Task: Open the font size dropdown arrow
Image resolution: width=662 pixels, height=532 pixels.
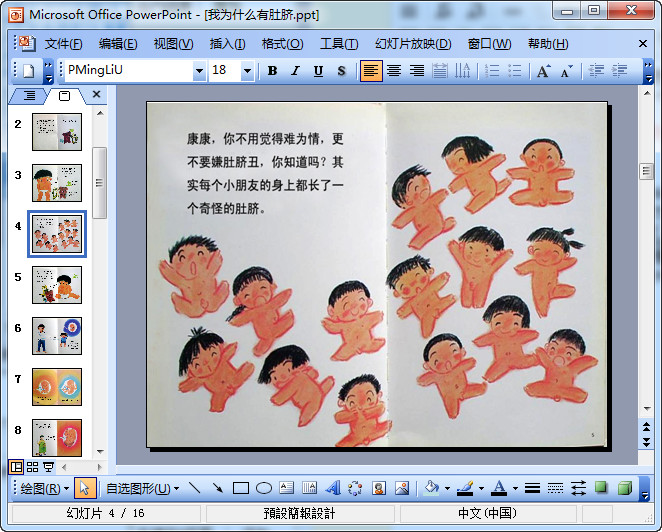Action: coord(247,71)
